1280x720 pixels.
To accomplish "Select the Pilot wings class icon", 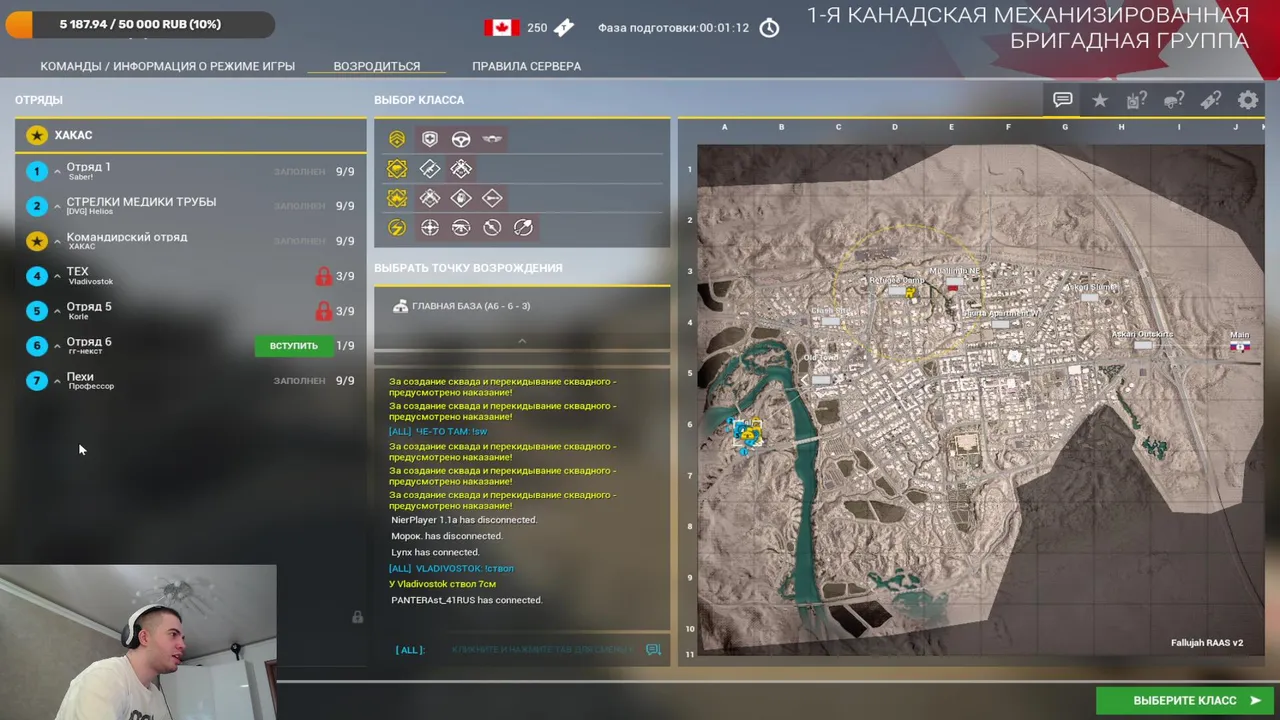I will pos(492,139).
